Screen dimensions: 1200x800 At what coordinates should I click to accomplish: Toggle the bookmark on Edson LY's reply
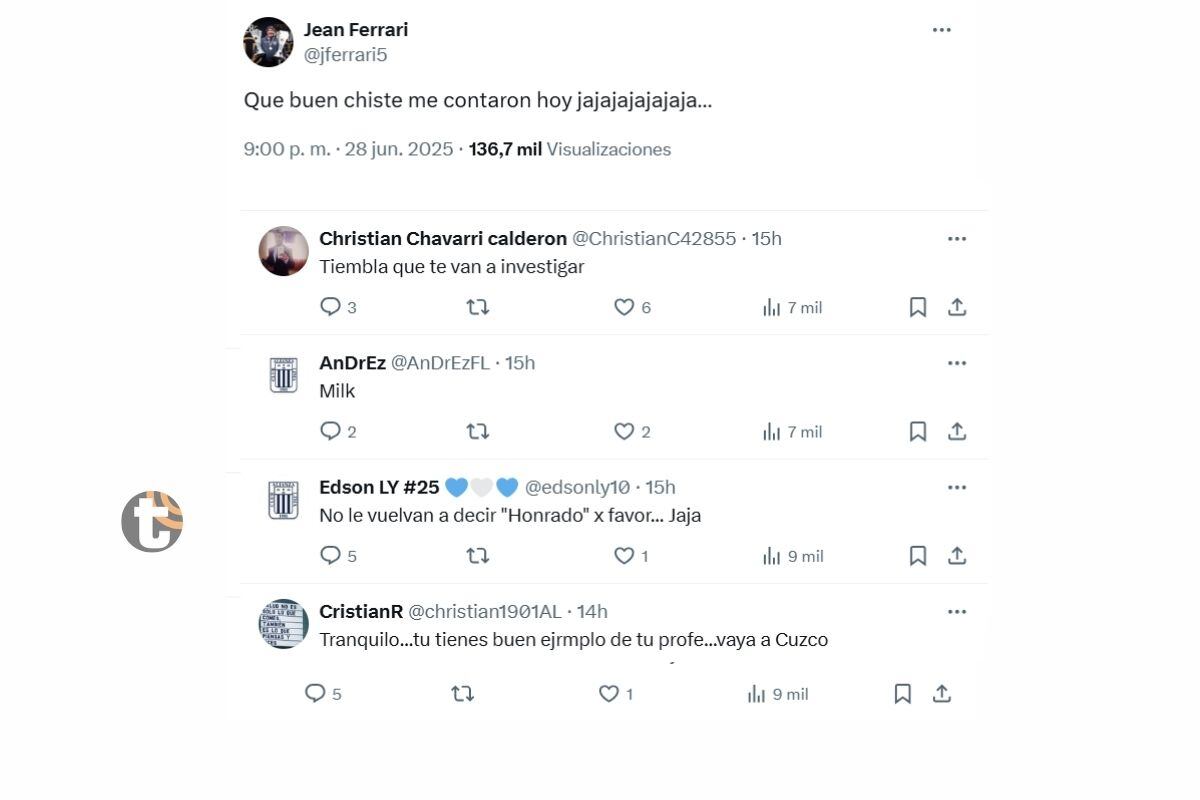pyautogui.click(x=917, y=555)
